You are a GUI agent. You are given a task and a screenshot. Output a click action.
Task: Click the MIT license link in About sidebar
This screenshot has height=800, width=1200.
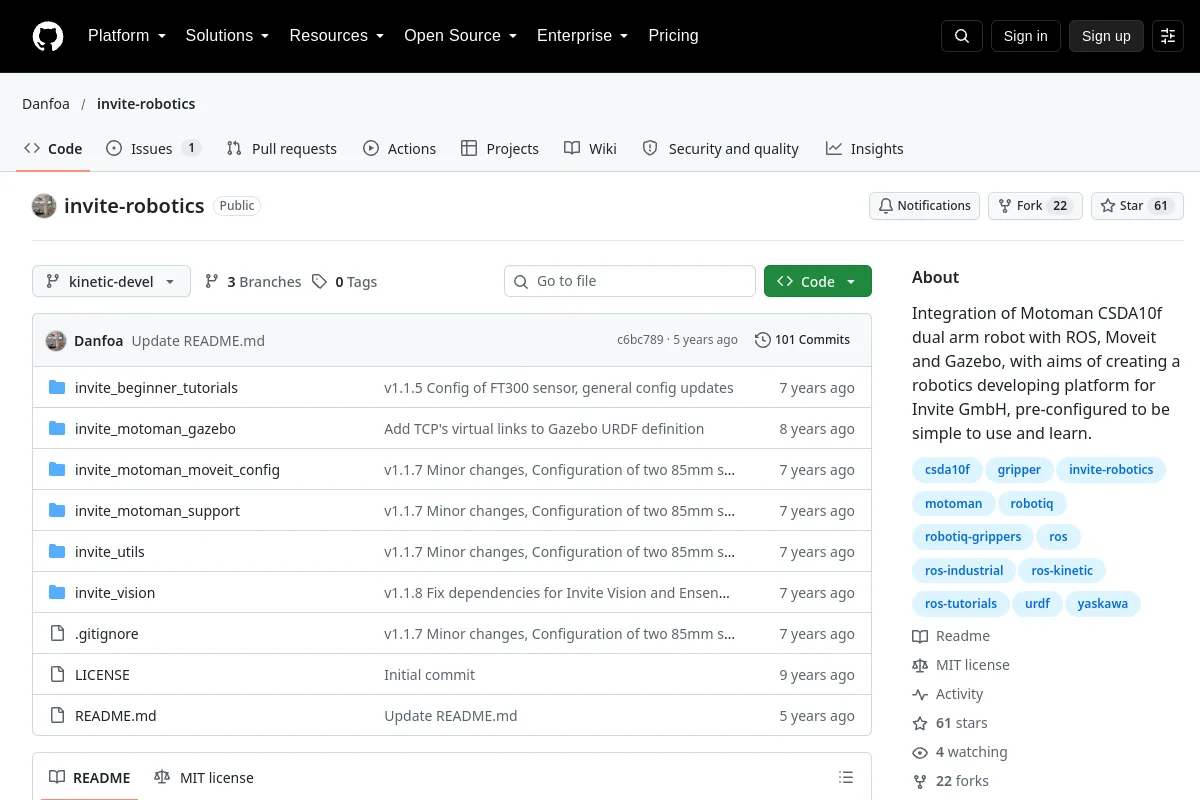pyautogui.click(x=961, y=665)
